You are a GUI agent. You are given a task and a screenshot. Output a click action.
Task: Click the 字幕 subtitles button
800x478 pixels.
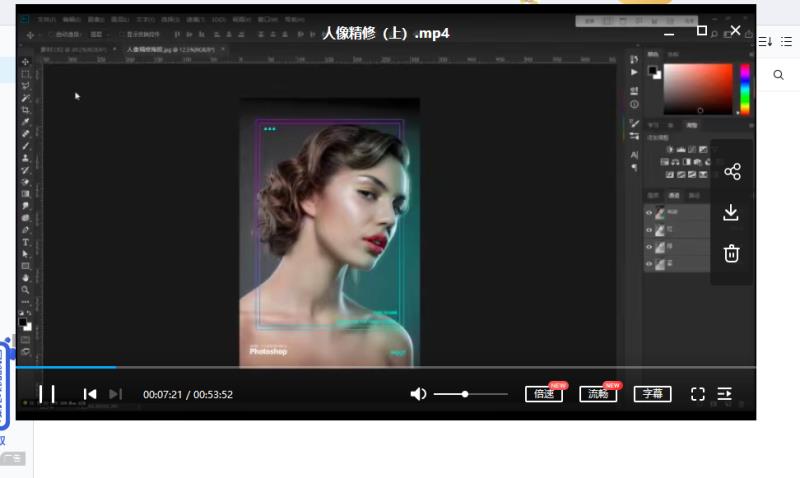click(652, 394)
